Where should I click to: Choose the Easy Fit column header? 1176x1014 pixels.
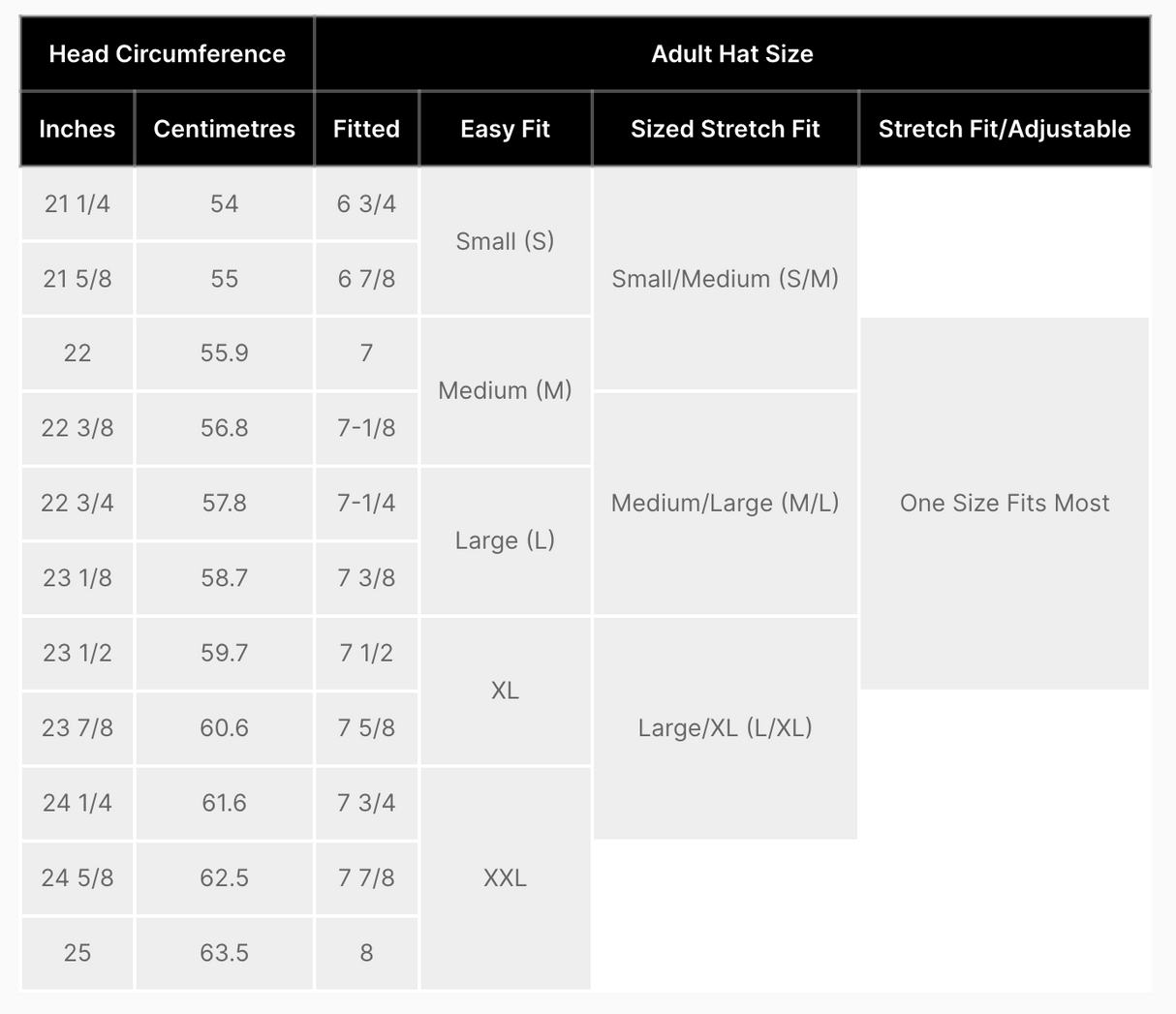505,129
